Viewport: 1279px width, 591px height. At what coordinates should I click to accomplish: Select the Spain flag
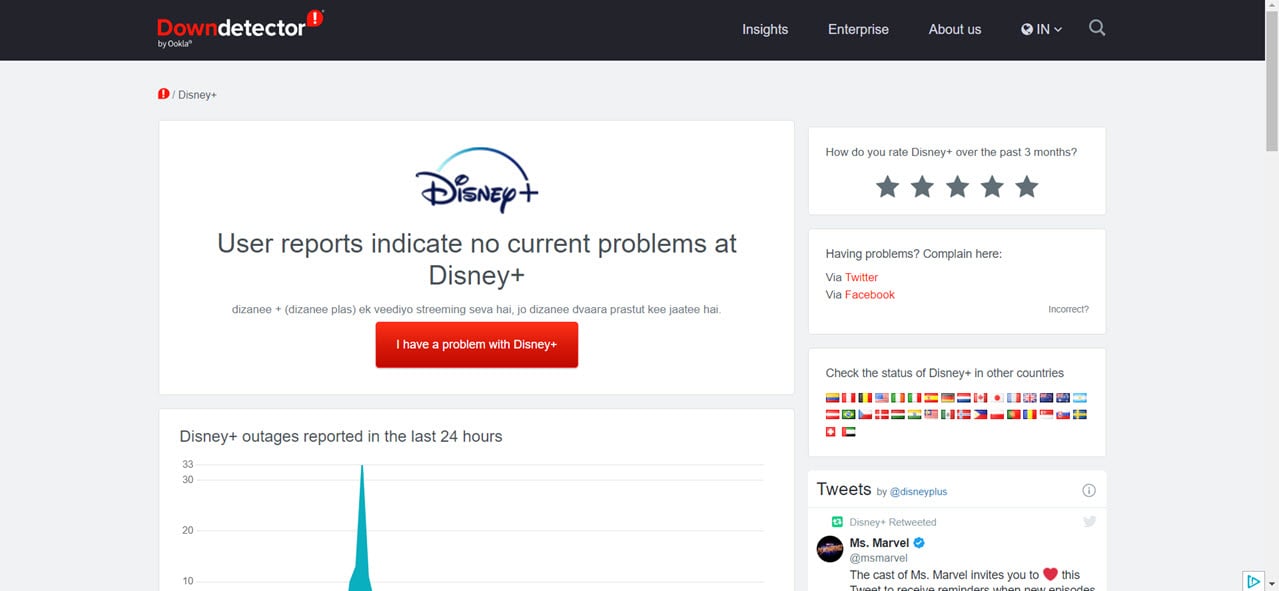point(931,398)
